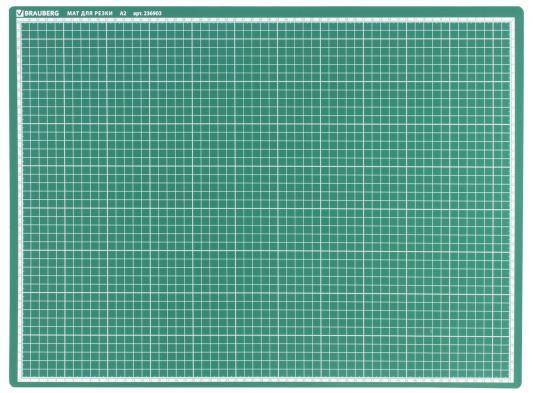Viewport: 533px width, 393px height.
Task: Click the 'МАТ ДЛЯ РЕЗКИ' label
Action: click(x=90, y=13)
